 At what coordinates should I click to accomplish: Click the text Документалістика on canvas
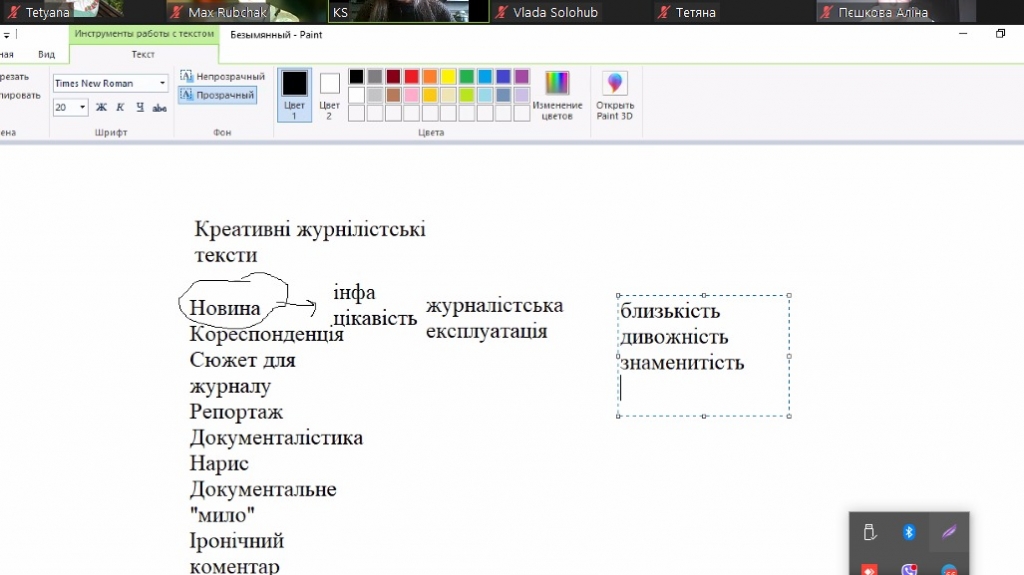coord(276,438)
